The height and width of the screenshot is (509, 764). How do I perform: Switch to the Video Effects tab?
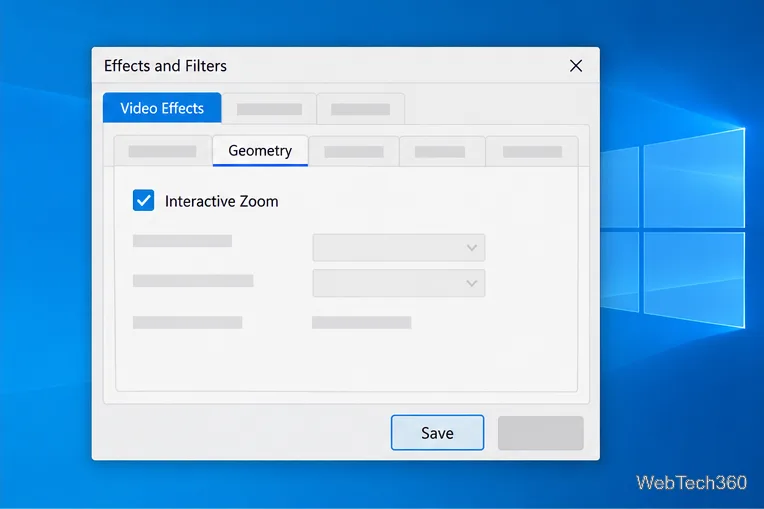coord(162,108)
